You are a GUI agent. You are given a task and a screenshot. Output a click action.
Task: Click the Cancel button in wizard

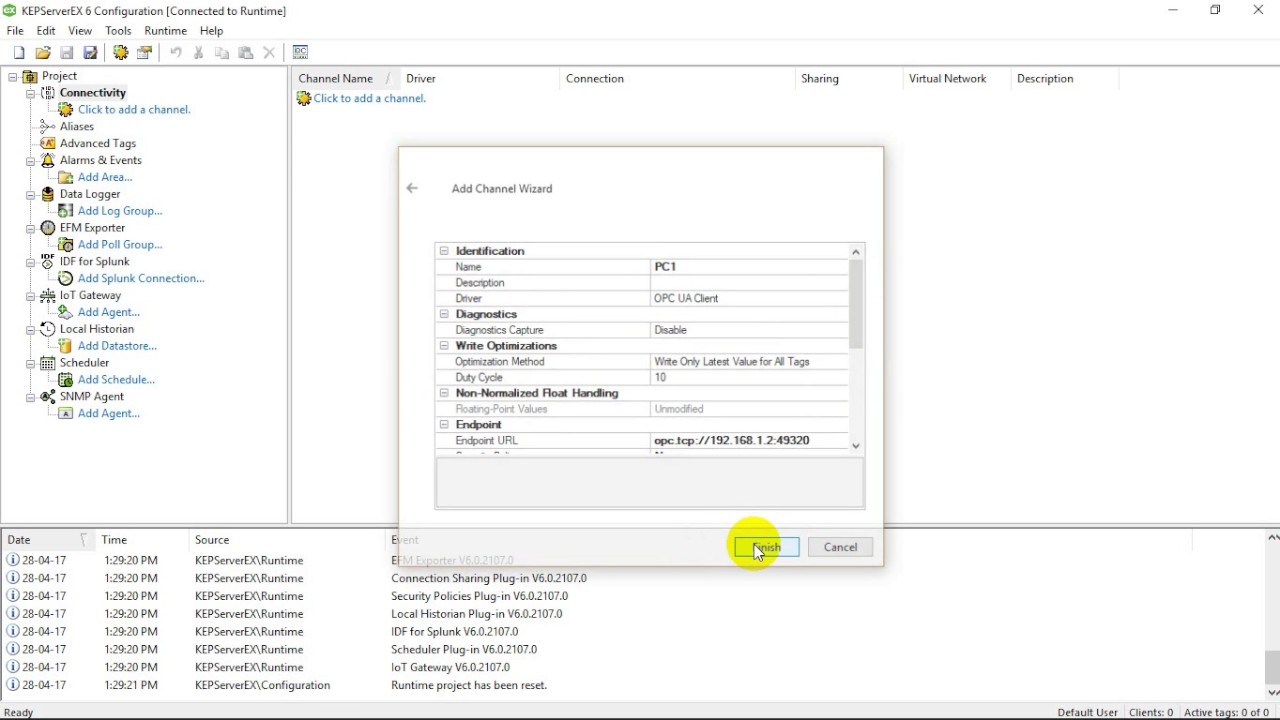[840, 547]
